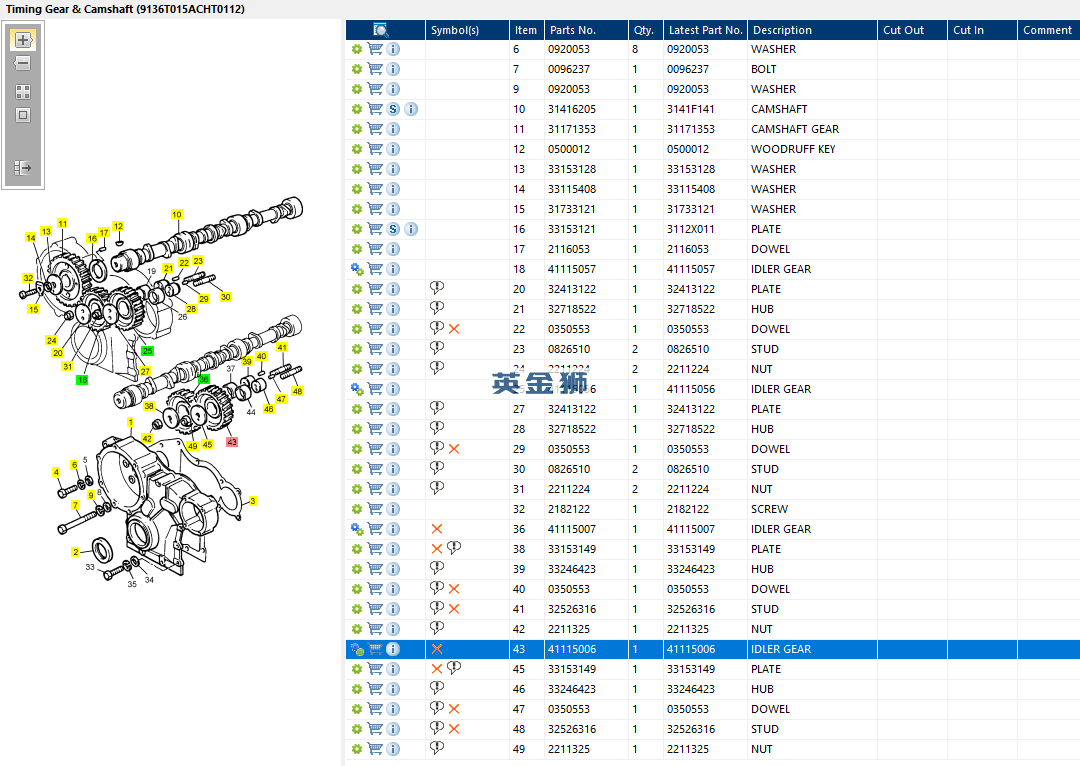Image resolution: width=1080 pixels, height=766 pixels.
Task: Open the S supersession icon for item 16 PLATE
Action: [x=393, y=229]
